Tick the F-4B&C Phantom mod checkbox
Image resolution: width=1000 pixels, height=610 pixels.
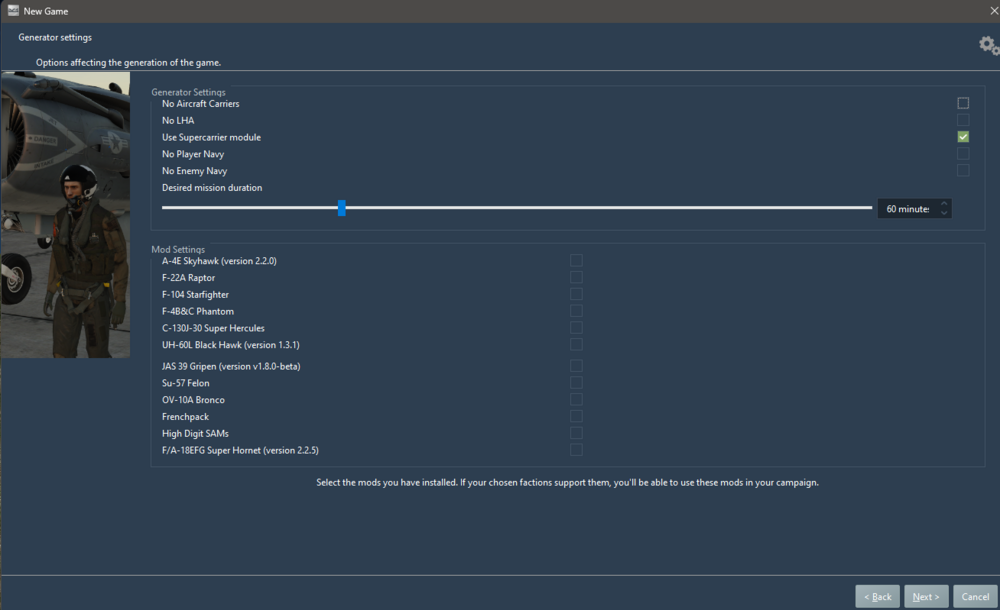[x=576, y=311]
